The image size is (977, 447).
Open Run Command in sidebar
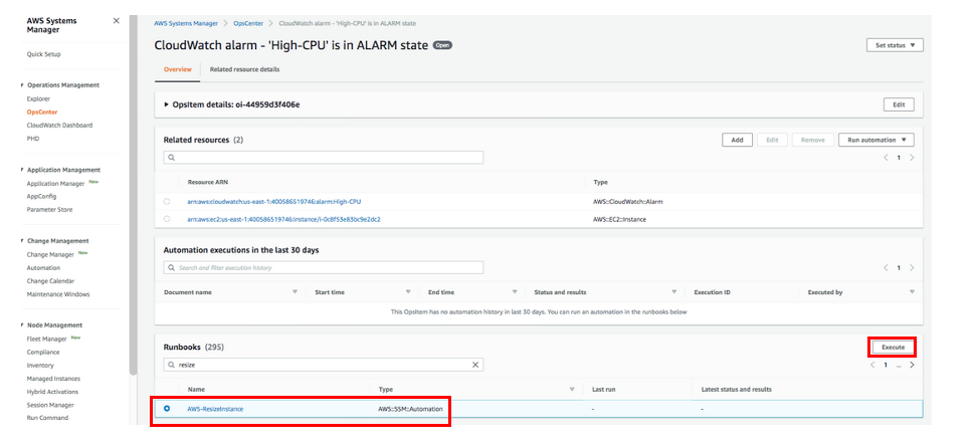pyautogui.click(x=48, y=418)
